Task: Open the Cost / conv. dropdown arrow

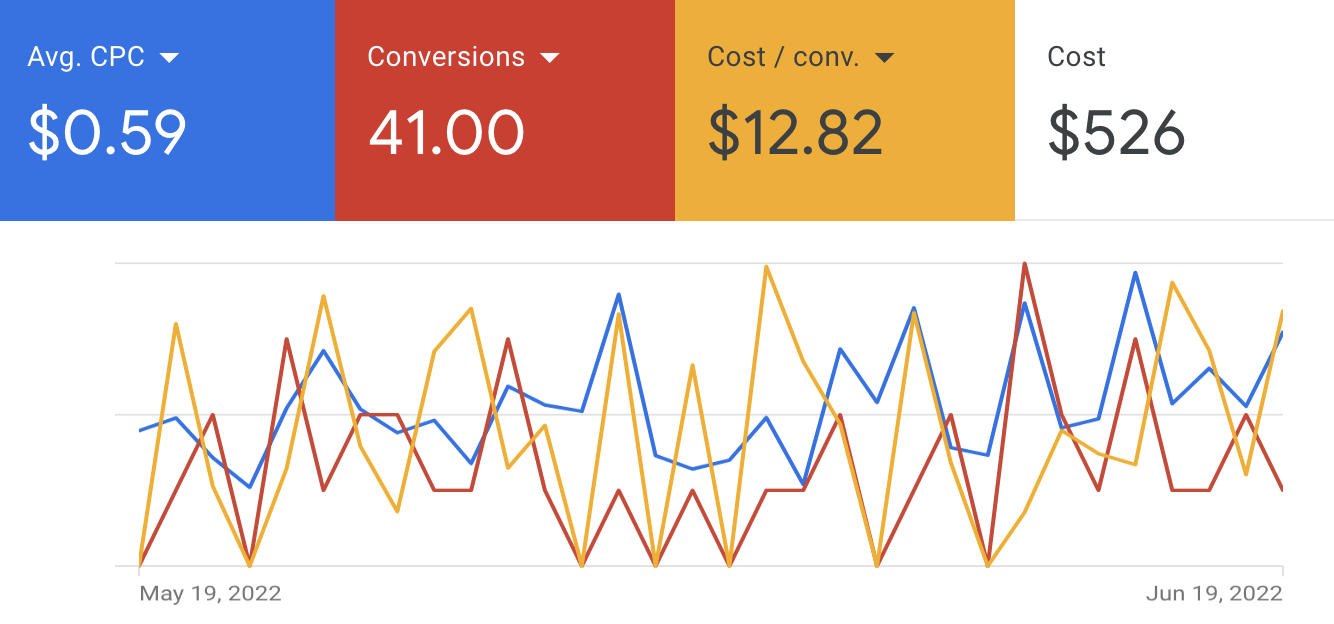Action: click(x=884, y=58)
